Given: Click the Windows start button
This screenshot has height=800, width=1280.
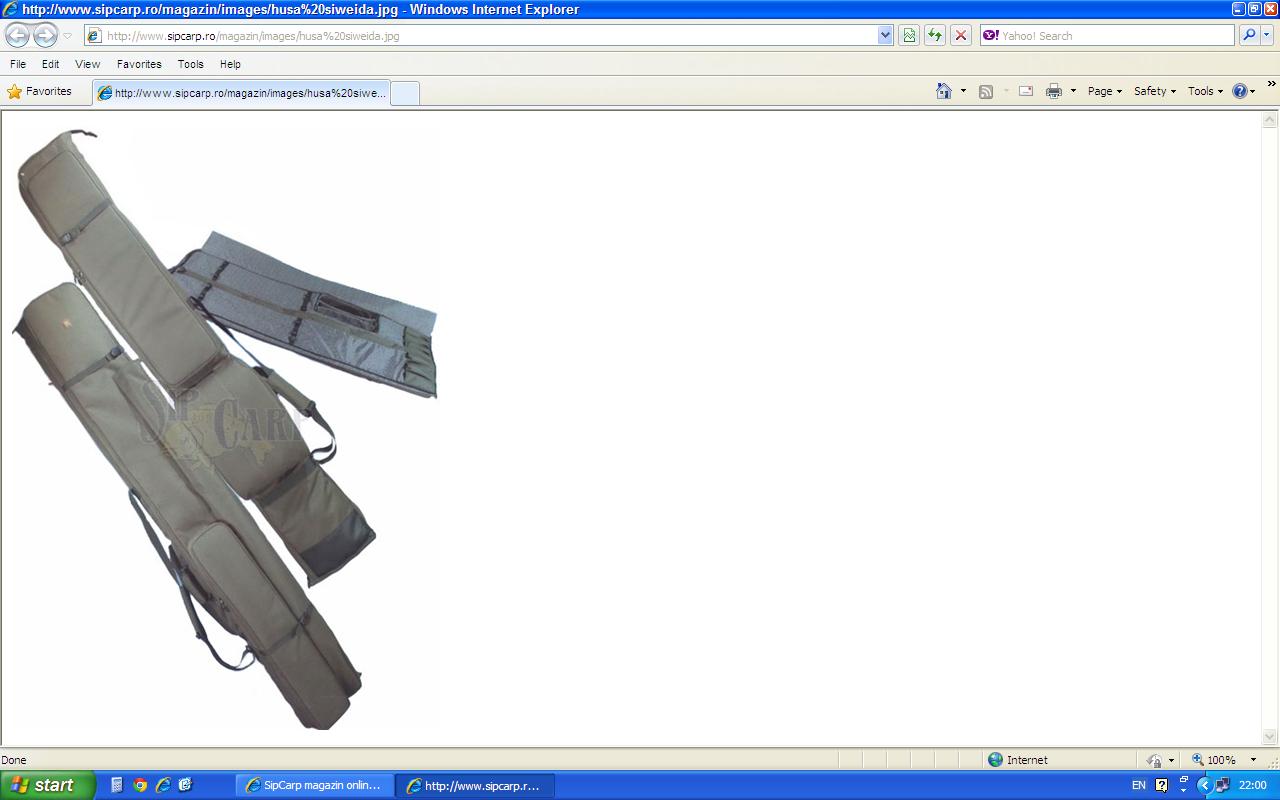Looking at the screenshot, I should (x=47, y=785).
